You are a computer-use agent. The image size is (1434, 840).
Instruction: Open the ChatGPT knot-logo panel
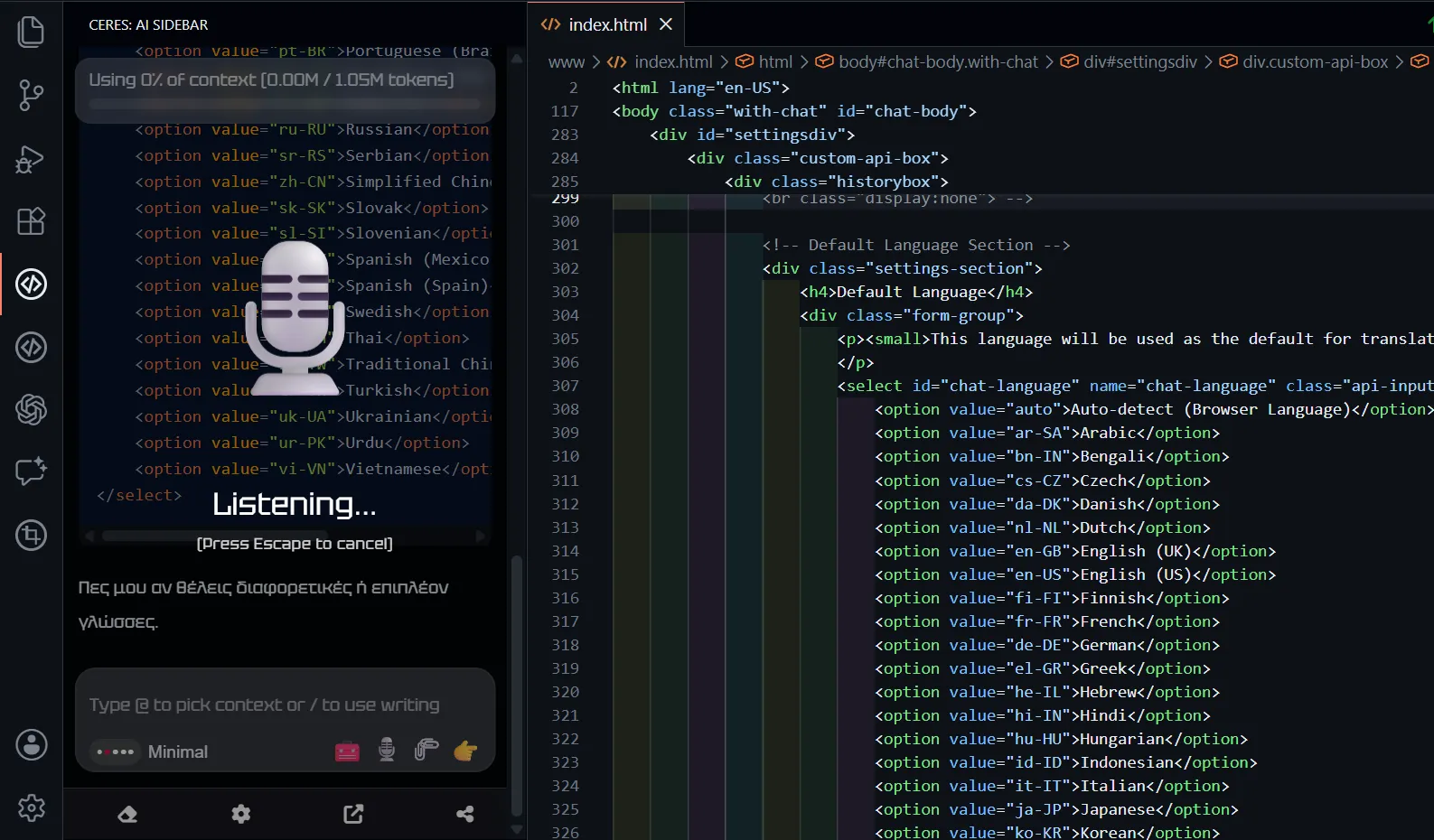32,410
